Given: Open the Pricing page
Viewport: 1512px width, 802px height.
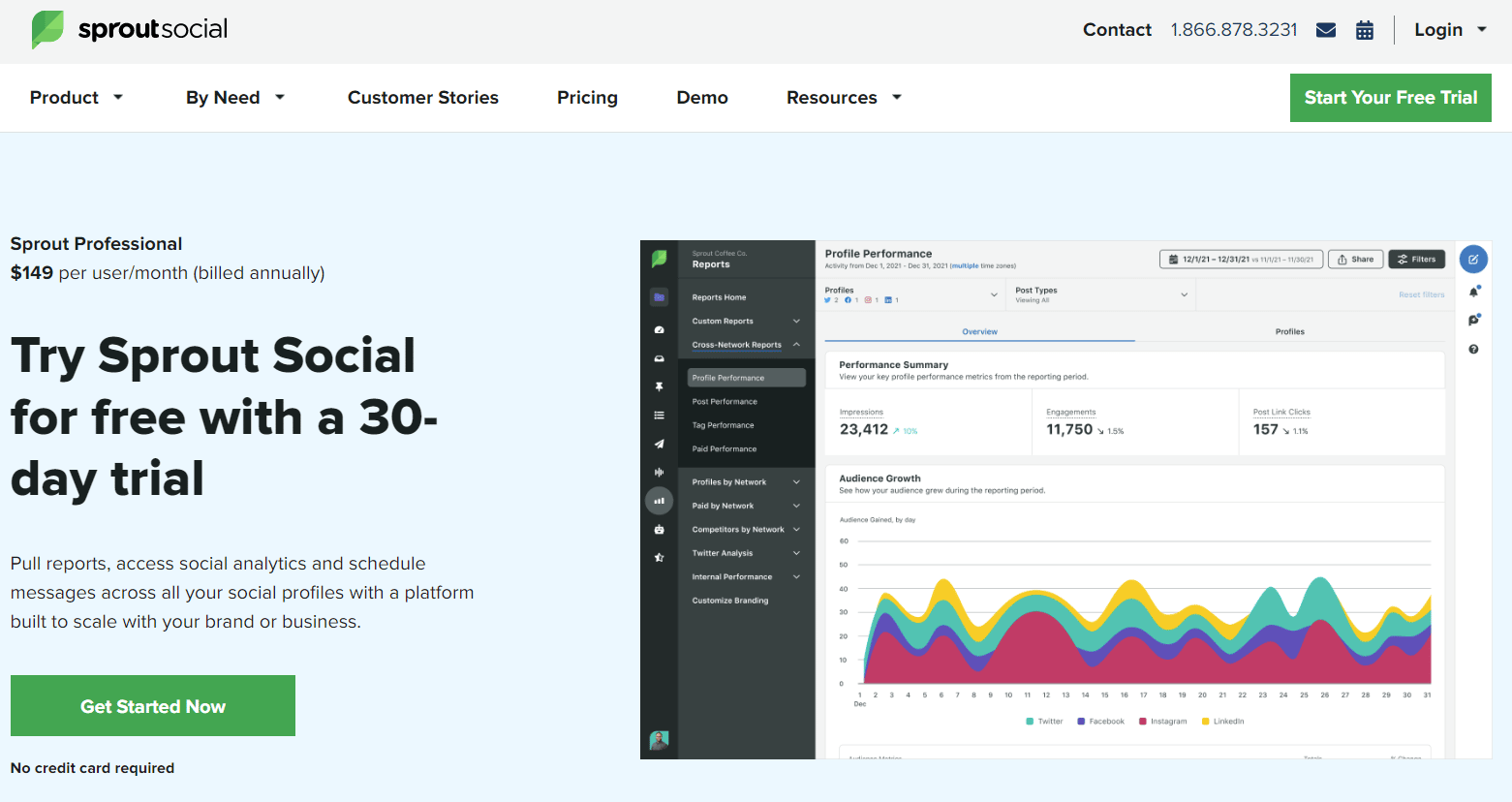Looking at the screenshot, I should pyautogui.click(x=587, y=98).
